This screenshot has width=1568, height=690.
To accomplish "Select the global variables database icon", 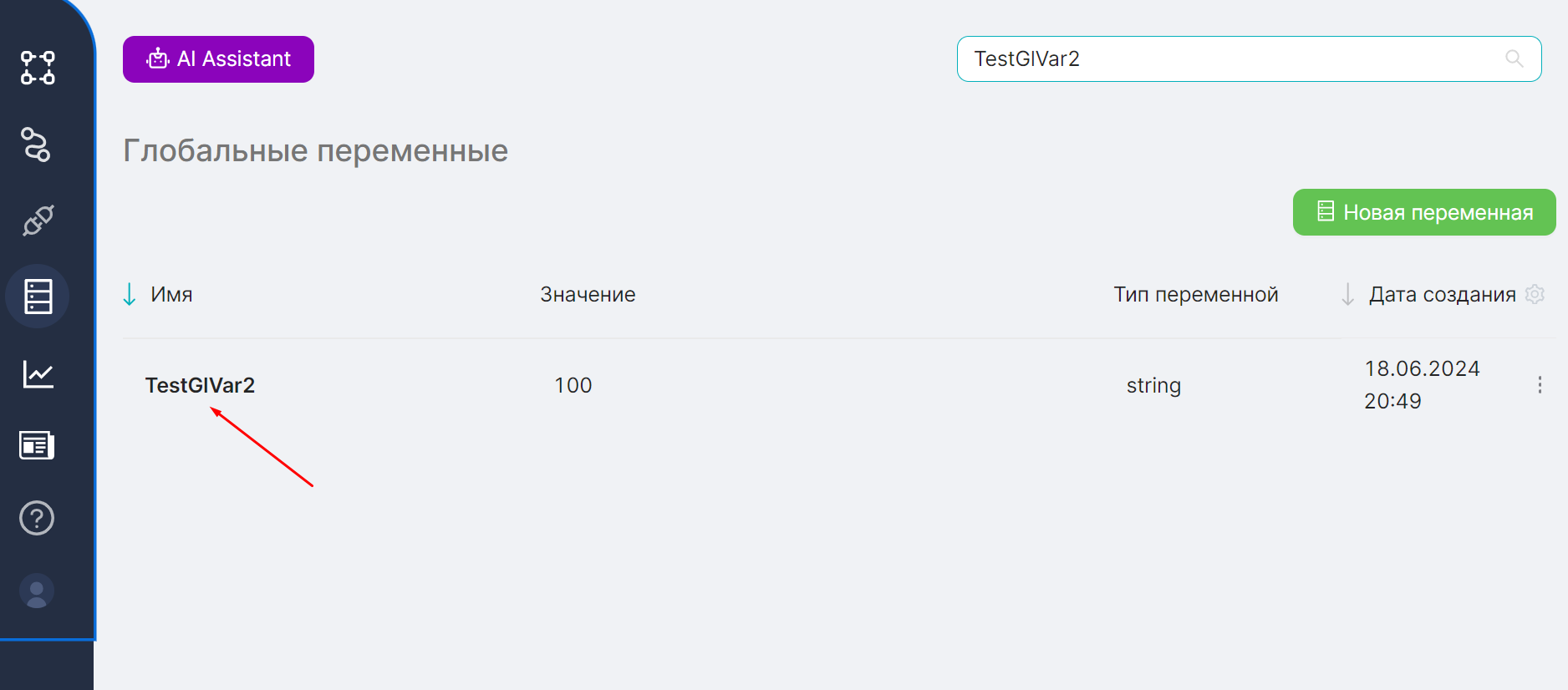I will coord(38,296).
